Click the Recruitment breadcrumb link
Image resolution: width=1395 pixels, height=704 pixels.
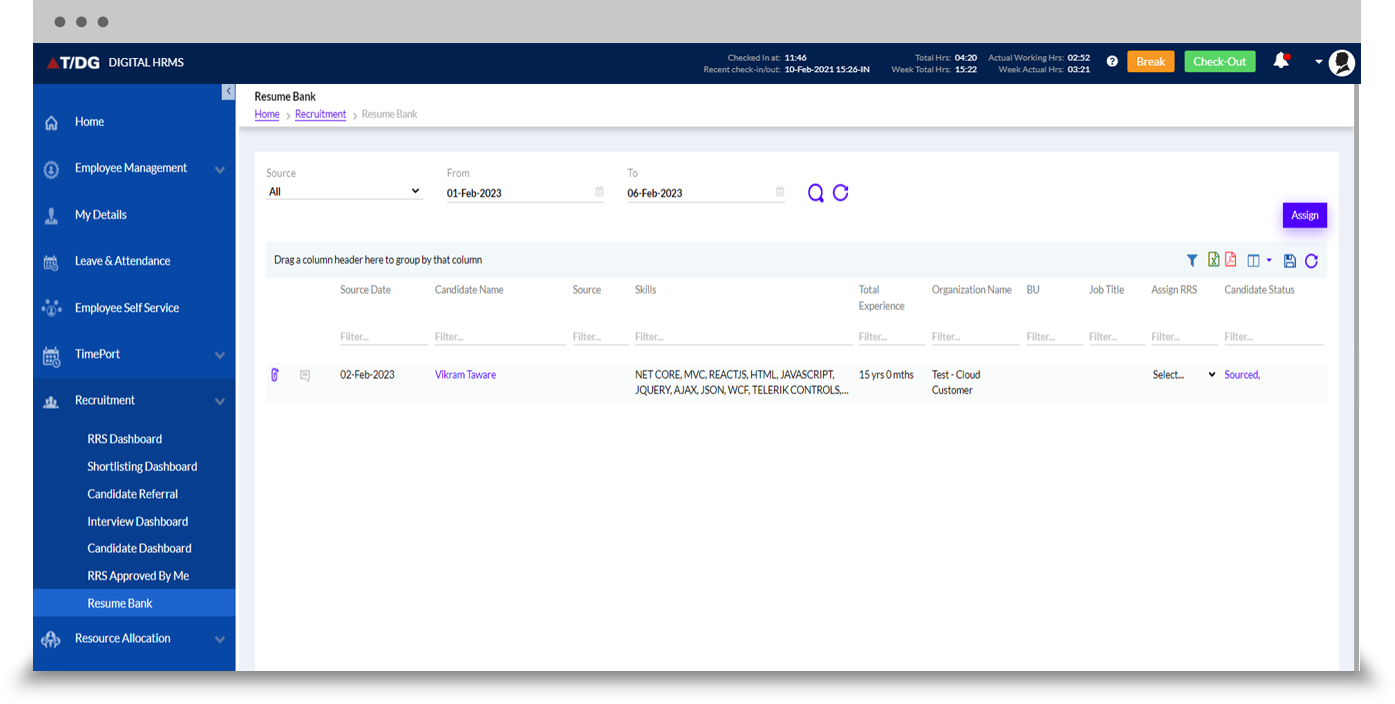click(320, 114)
